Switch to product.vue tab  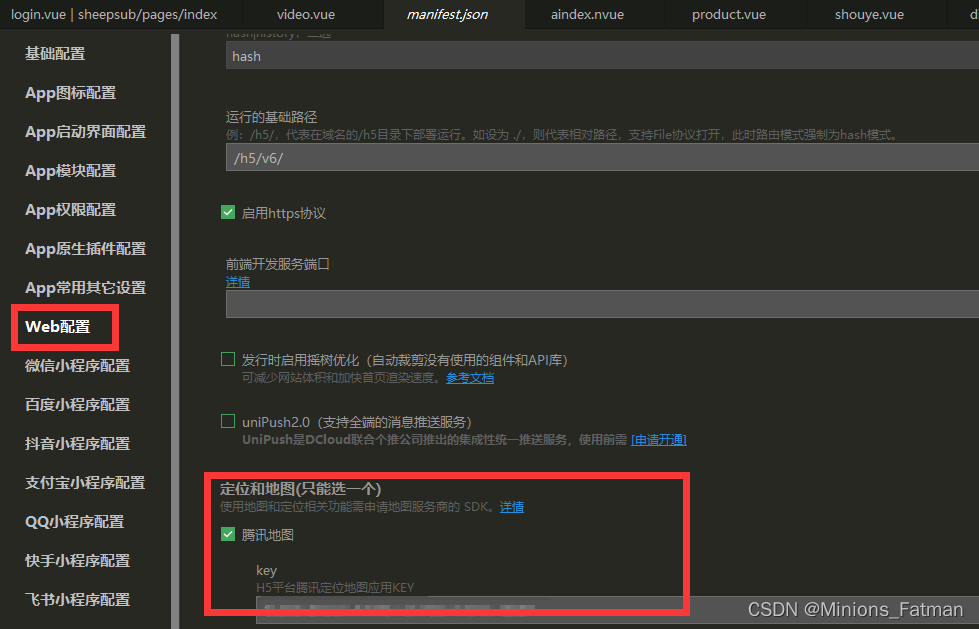(729, 14)
